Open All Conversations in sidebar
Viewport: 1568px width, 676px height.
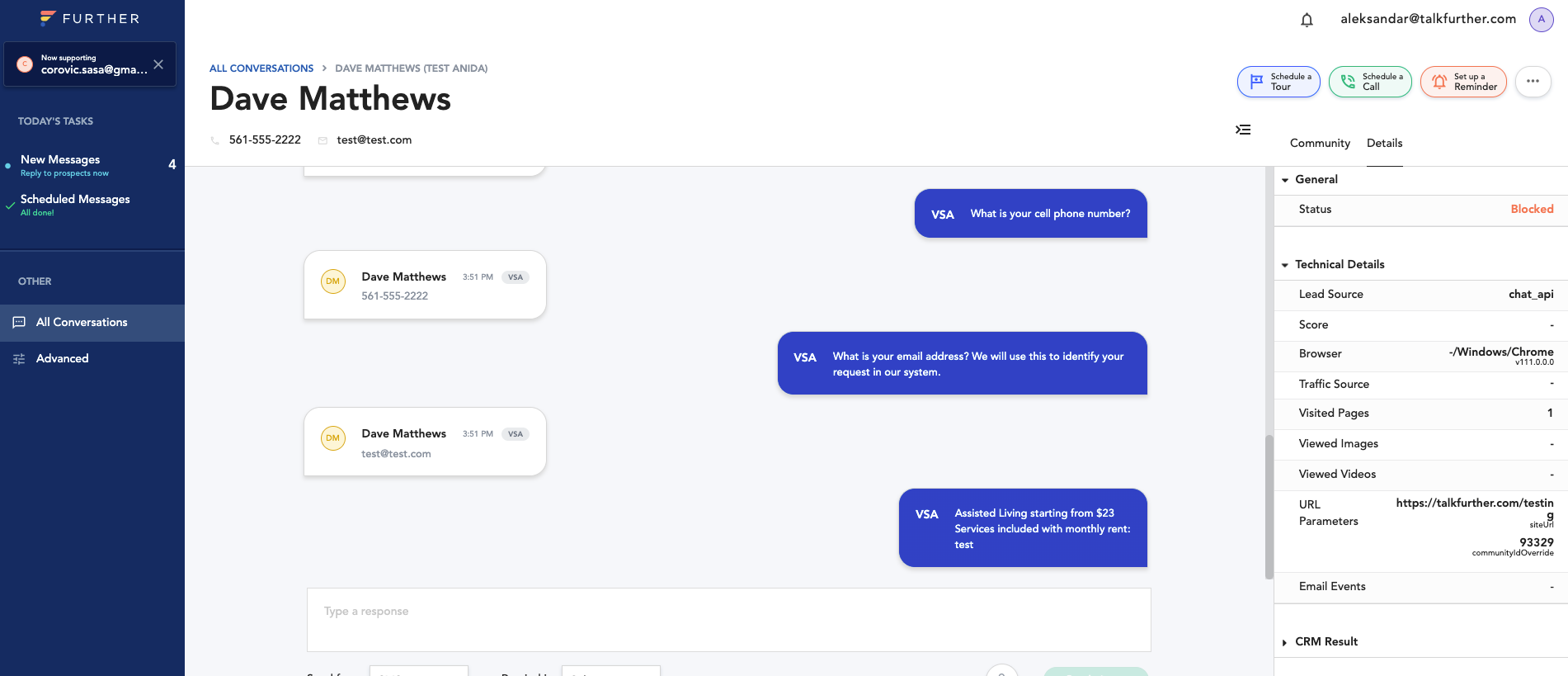[x=82, y=322]
